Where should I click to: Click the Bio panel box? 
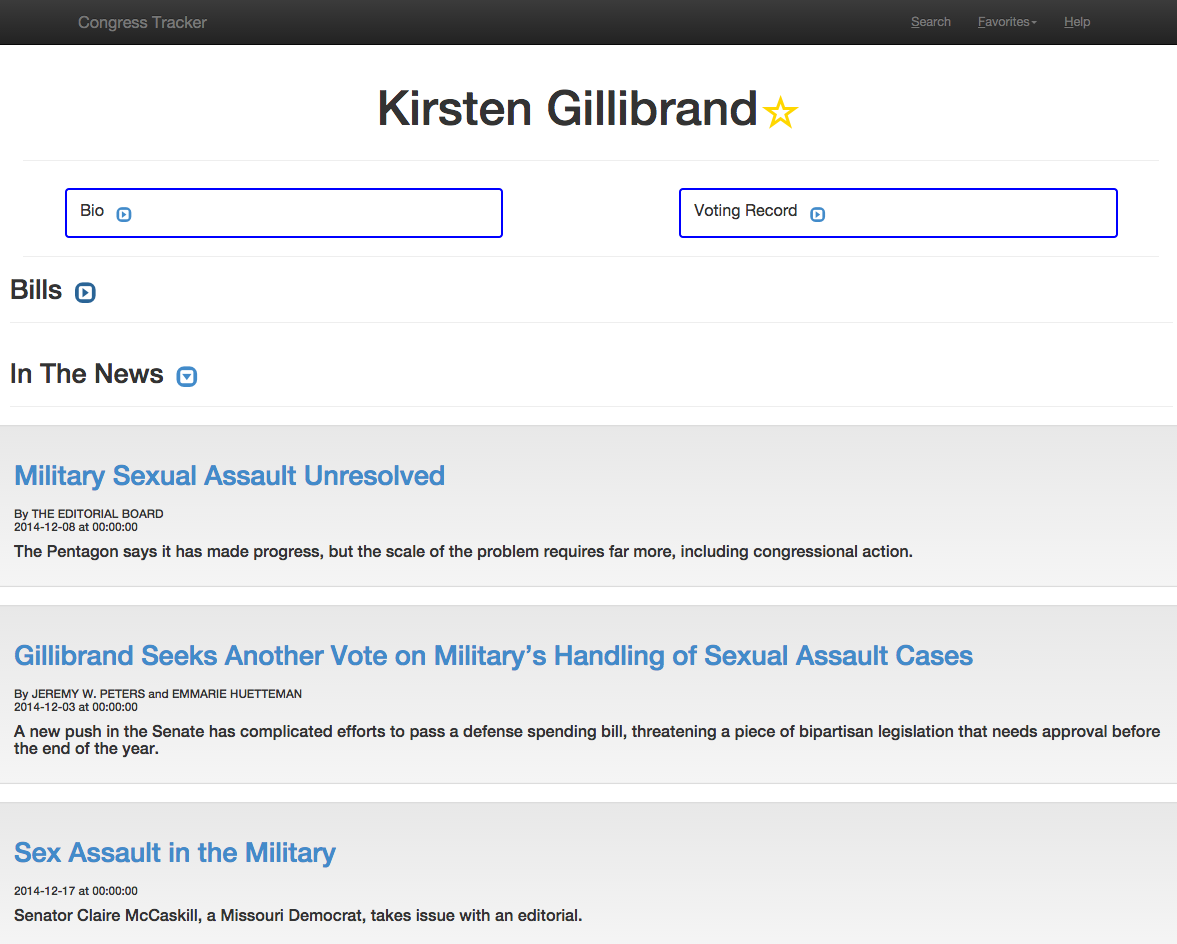click(x=284, y=213)
